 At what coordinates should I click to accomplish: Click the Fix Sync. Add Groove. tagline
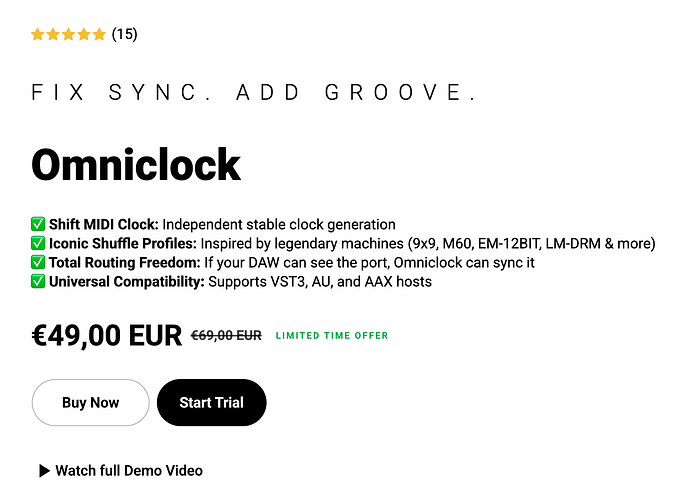(x=254, y=93)
